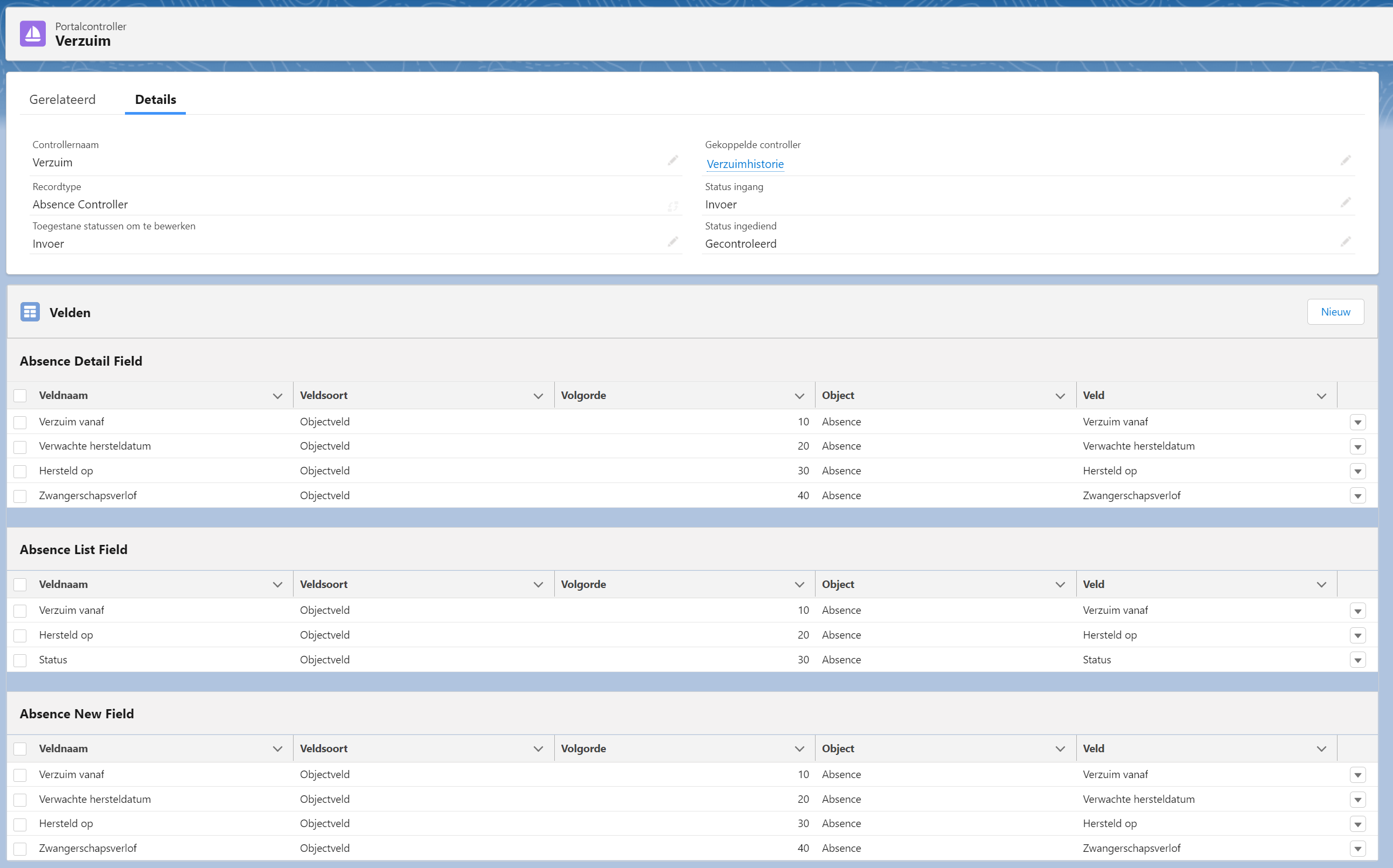Check Zwangerschapsverlof in Absence Detail Field

20,496
